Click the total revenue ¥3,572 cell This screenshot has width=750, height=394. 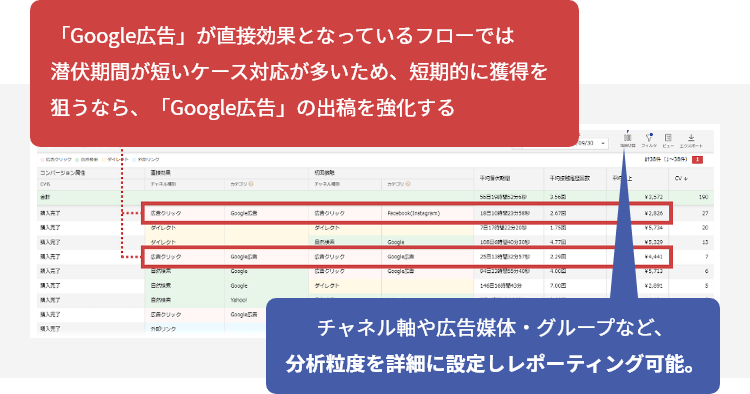point(653,197)
